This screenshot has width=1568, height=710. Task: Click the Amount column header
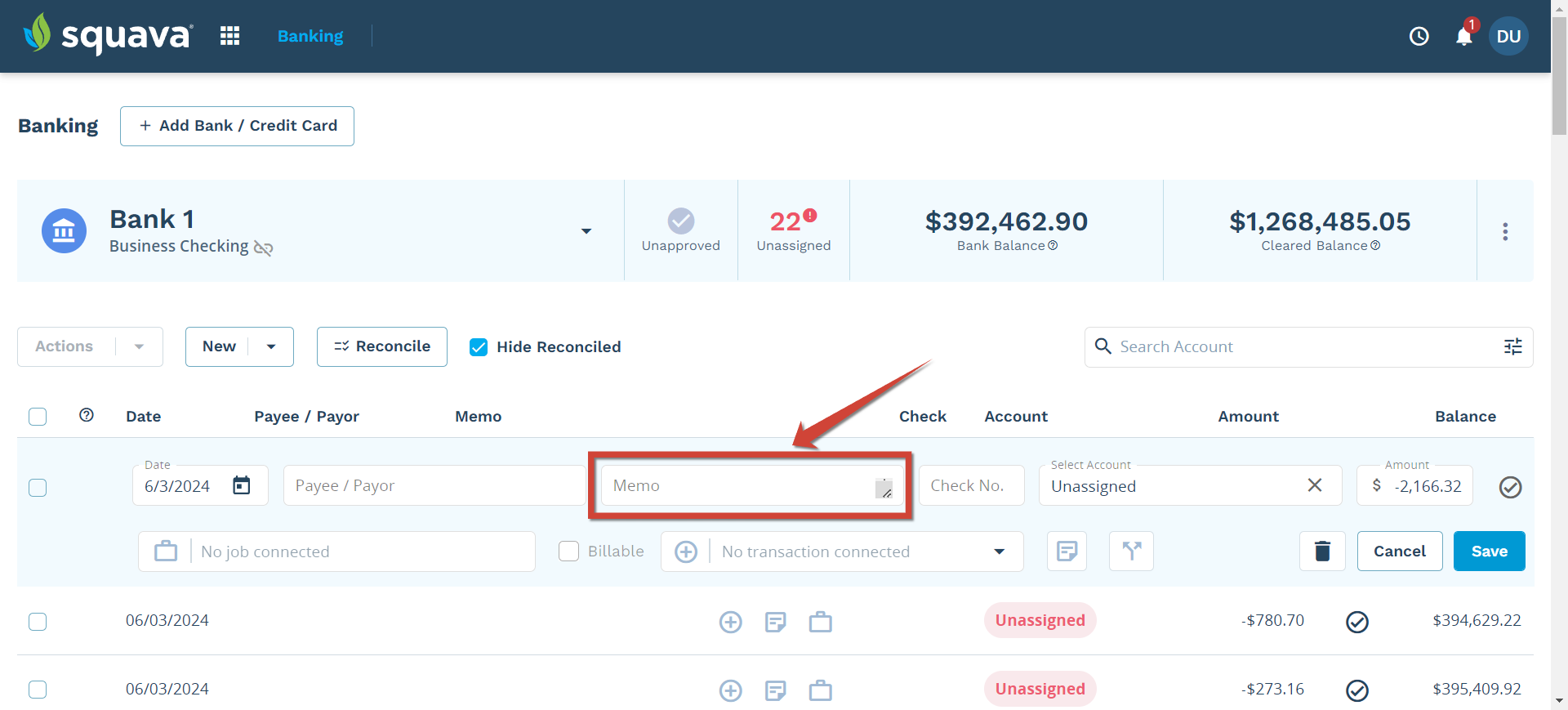tap(1248, 416)
